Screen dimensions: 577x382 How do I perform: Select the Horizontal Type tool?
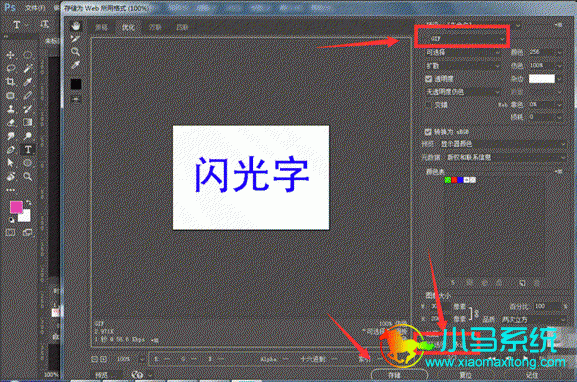coord(28,150)
